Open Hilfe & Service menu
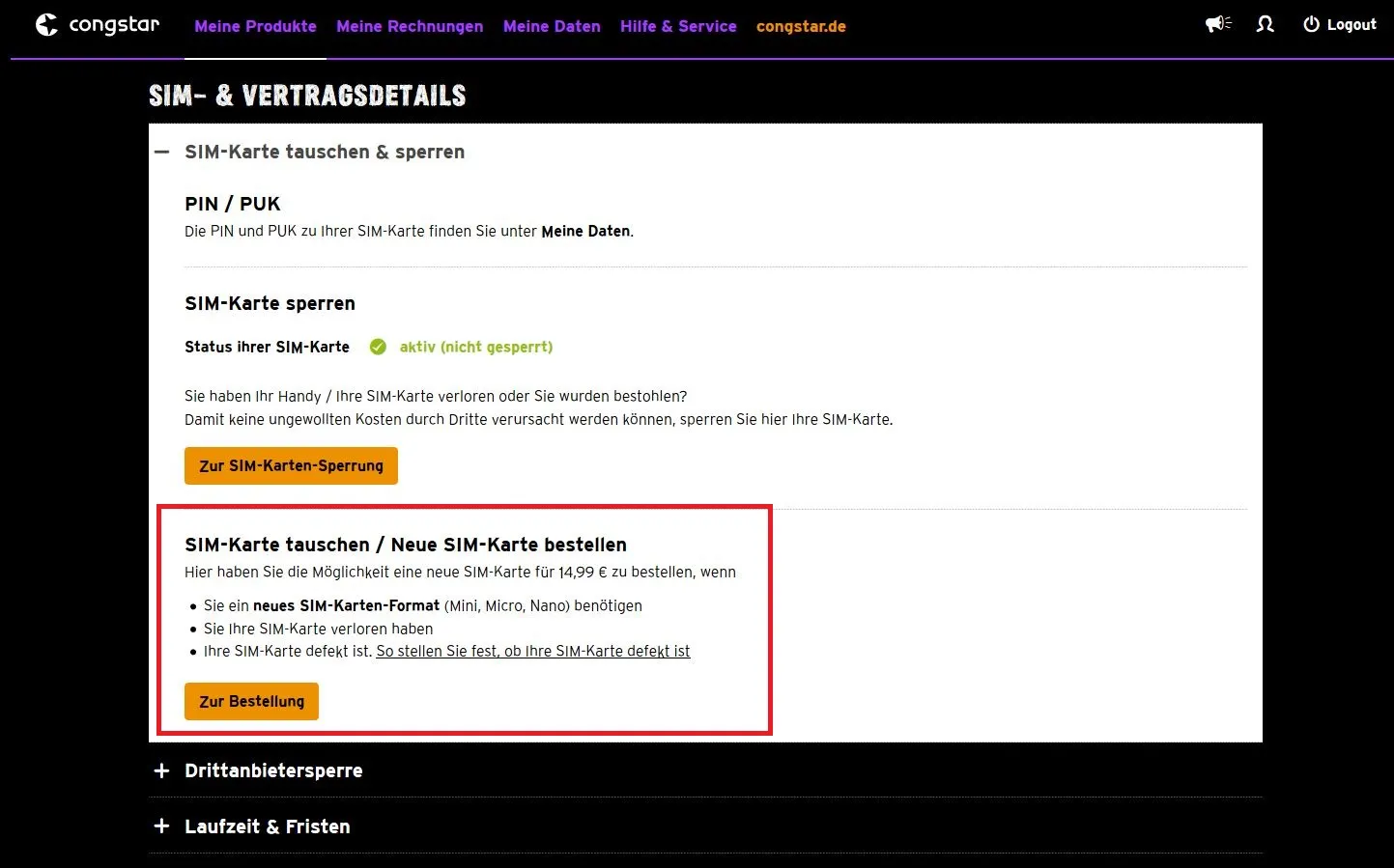The width and height of the screenshot is (1394, 868). tap(678, 26)
